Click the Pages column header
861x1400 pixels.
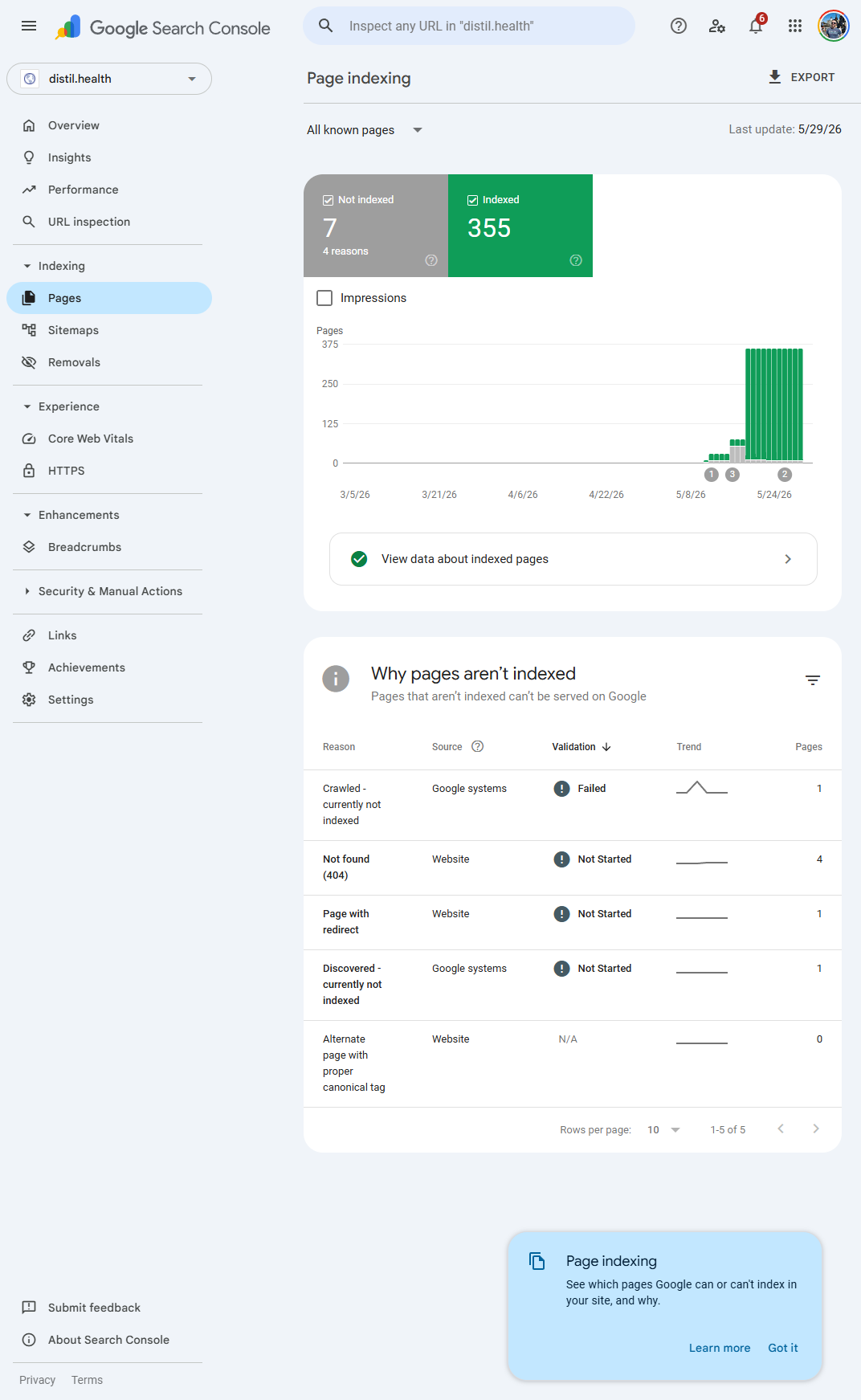pos(809,747)
